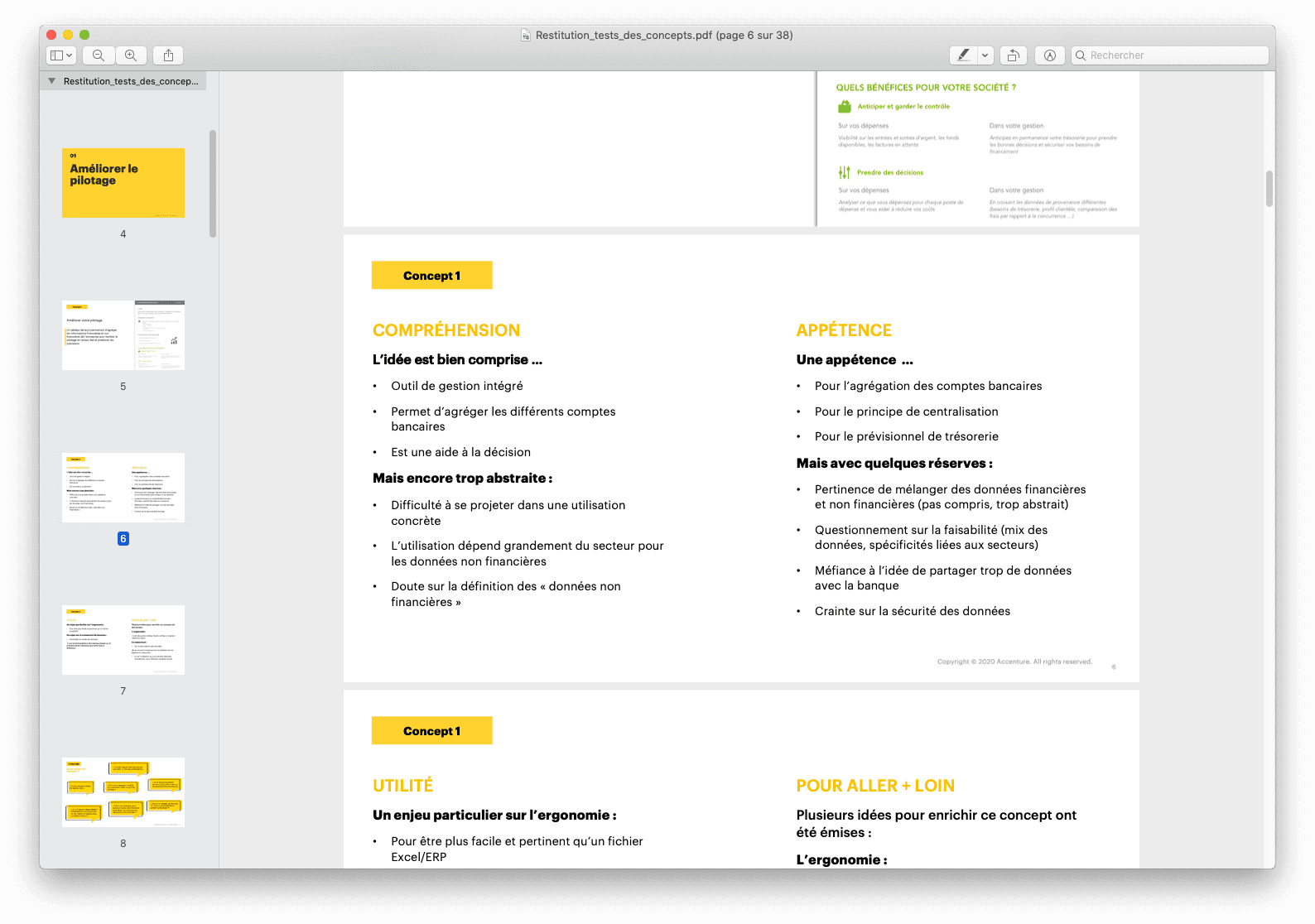Click the zoom out magnifier button

coord(99,55)
